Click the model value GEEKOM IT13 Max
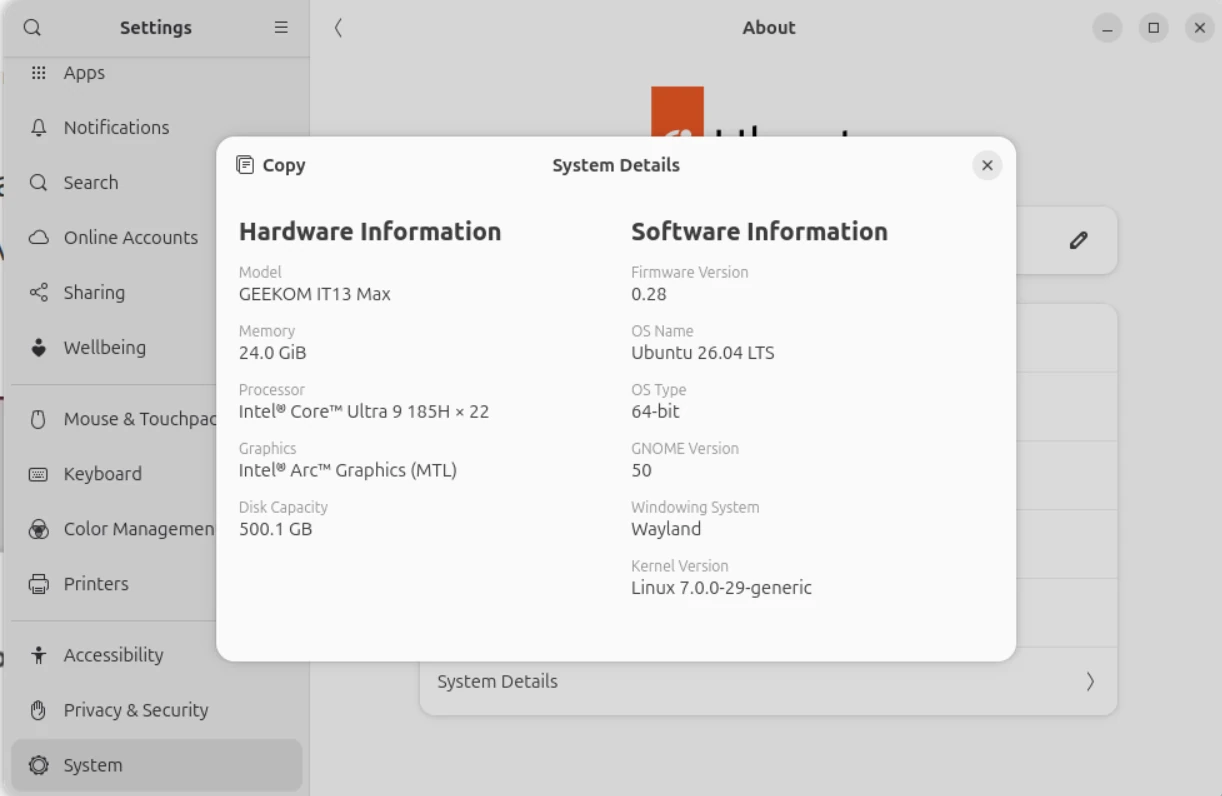Image resolution: width=1222 pixels, height=796 pixels. (x=315, y=294)
